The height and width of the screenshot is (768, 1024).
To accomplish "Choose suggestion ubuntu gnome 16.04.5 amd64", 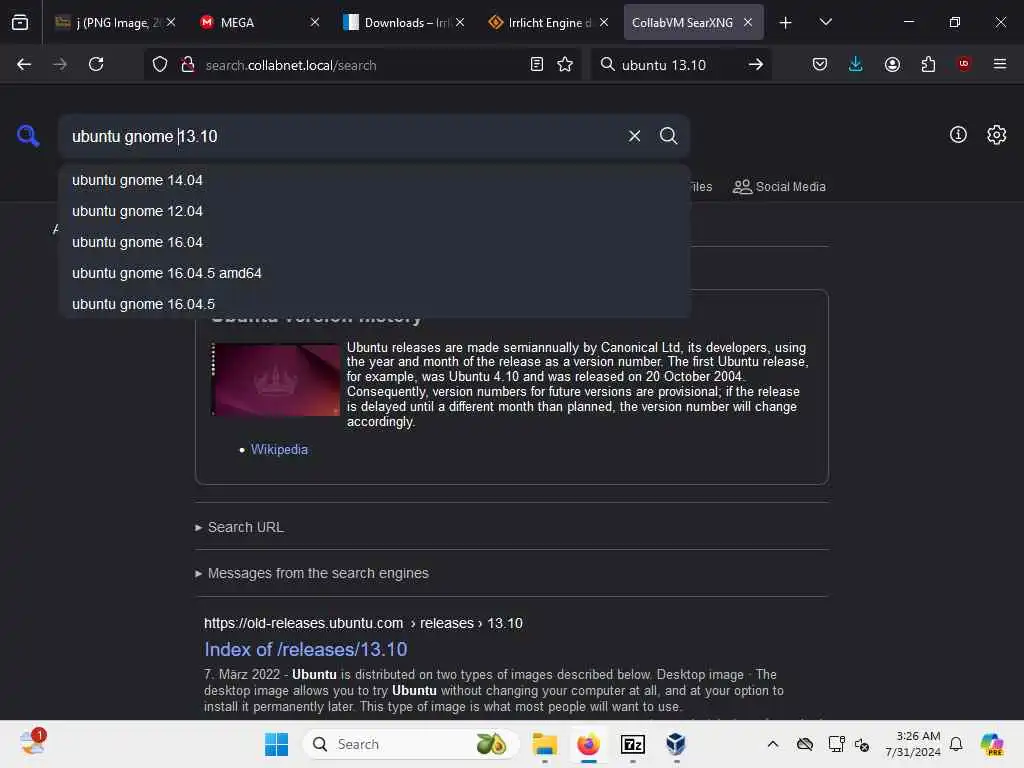I will pyautogui.click(x=374, y=273).
